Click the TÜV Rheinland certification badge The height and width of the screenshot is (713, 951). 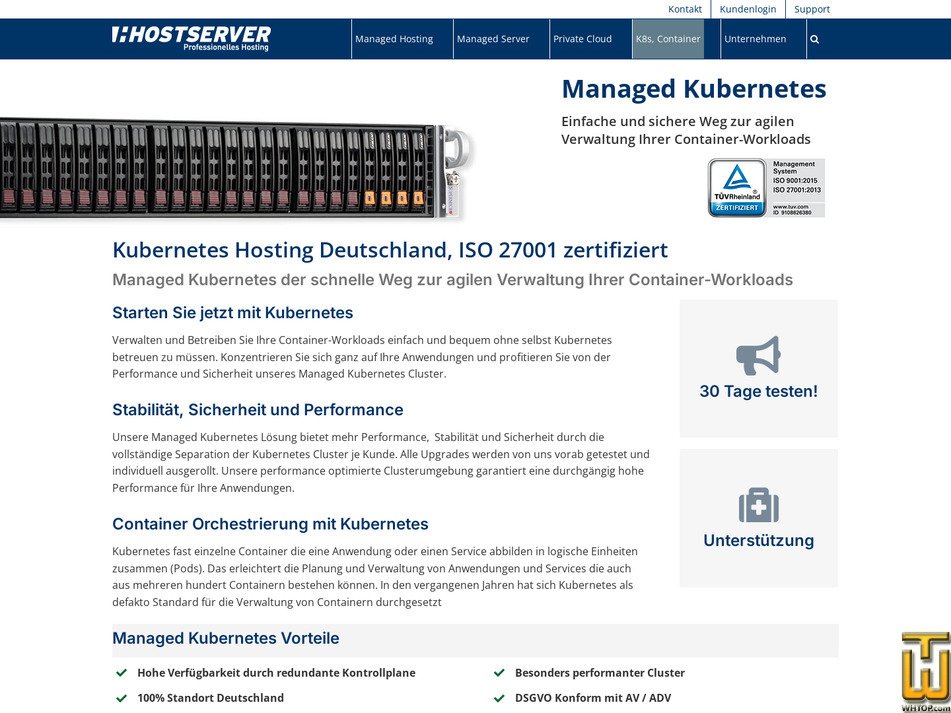pyautogui.click(x=766, y=188)
